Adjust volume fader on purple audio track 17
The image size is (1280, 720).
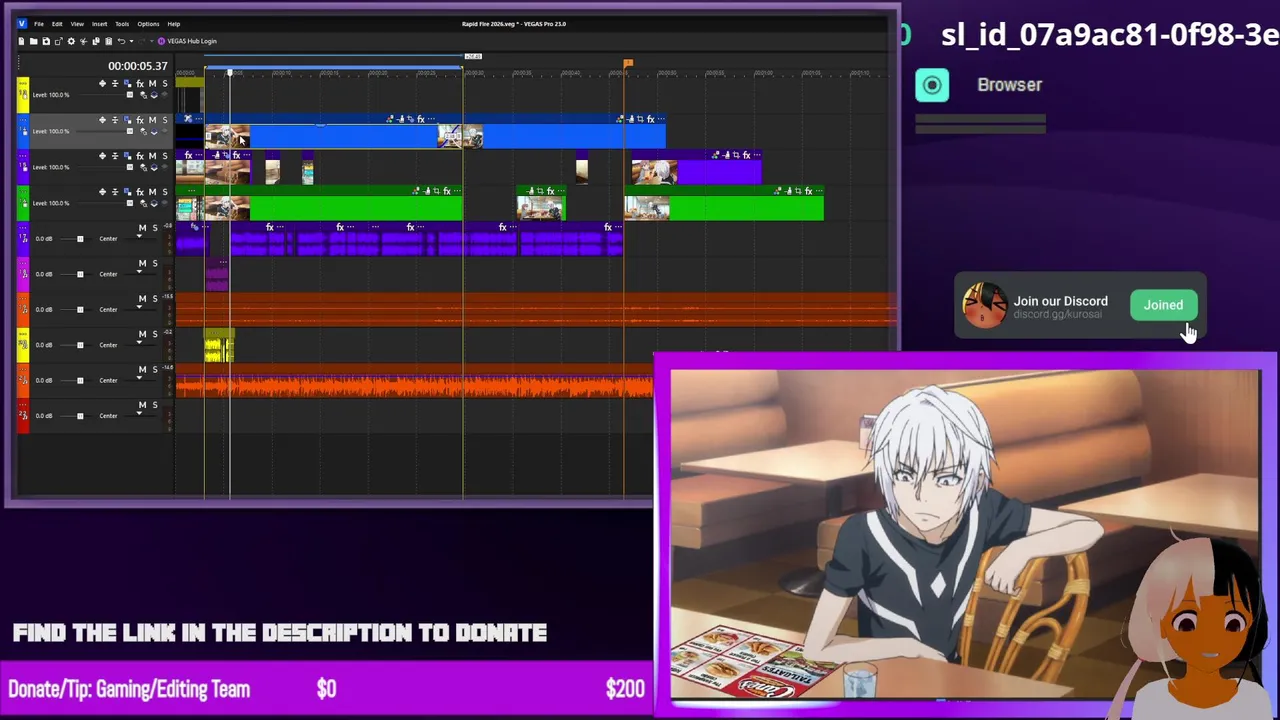[x=80, y=239]
